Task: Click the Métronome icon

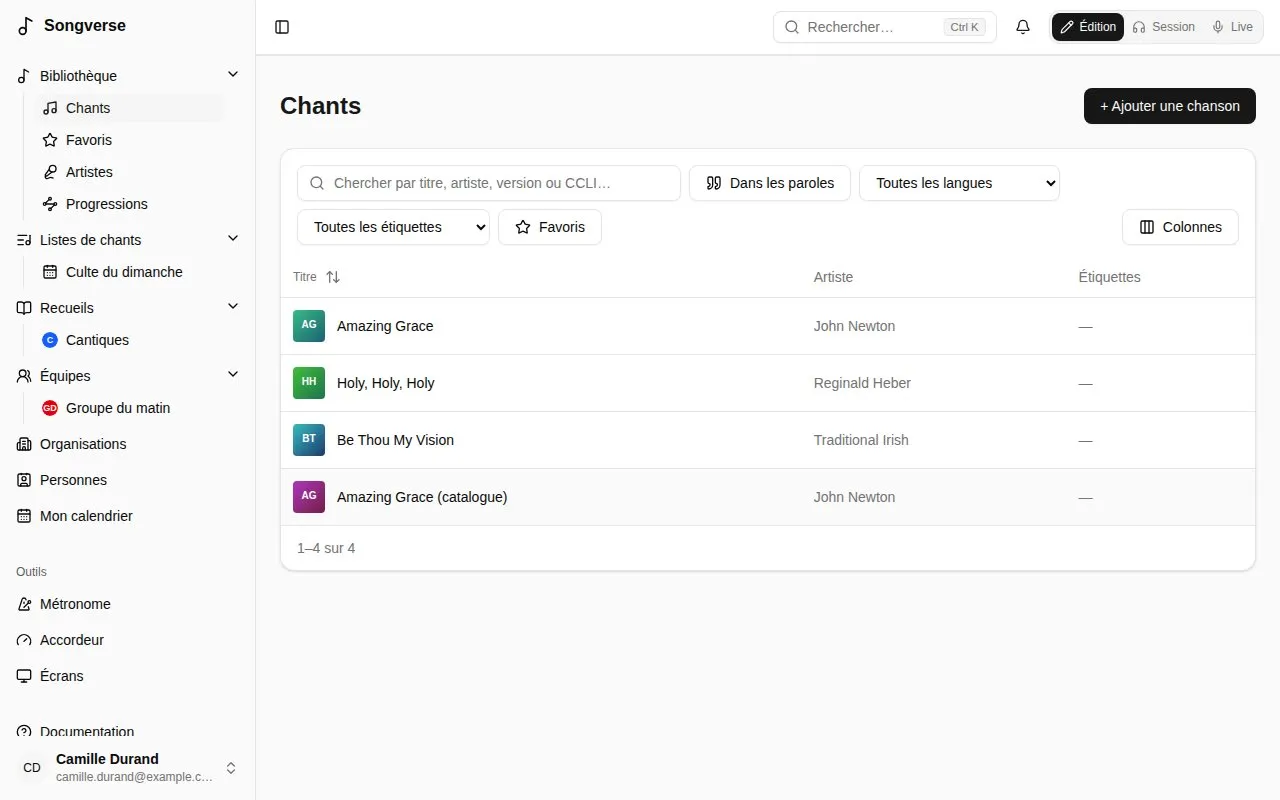Action: pos(24,604)
